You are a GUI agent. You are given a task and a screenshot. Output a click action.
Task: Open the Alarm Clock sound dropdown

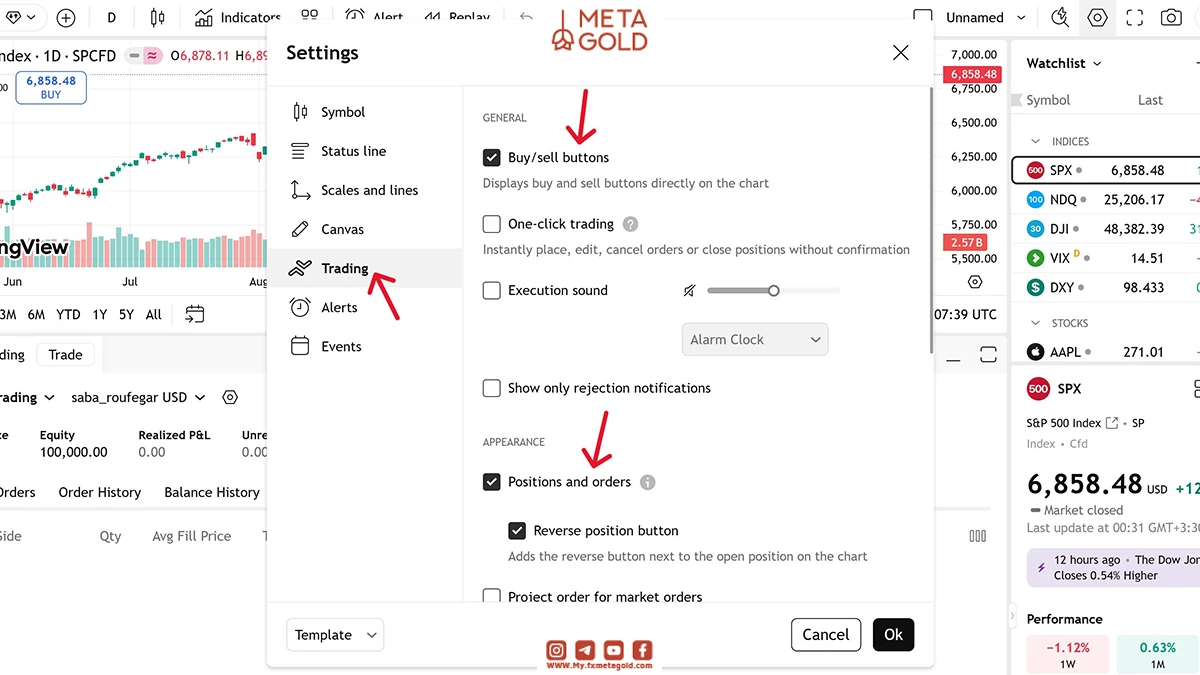coord(755,339)
